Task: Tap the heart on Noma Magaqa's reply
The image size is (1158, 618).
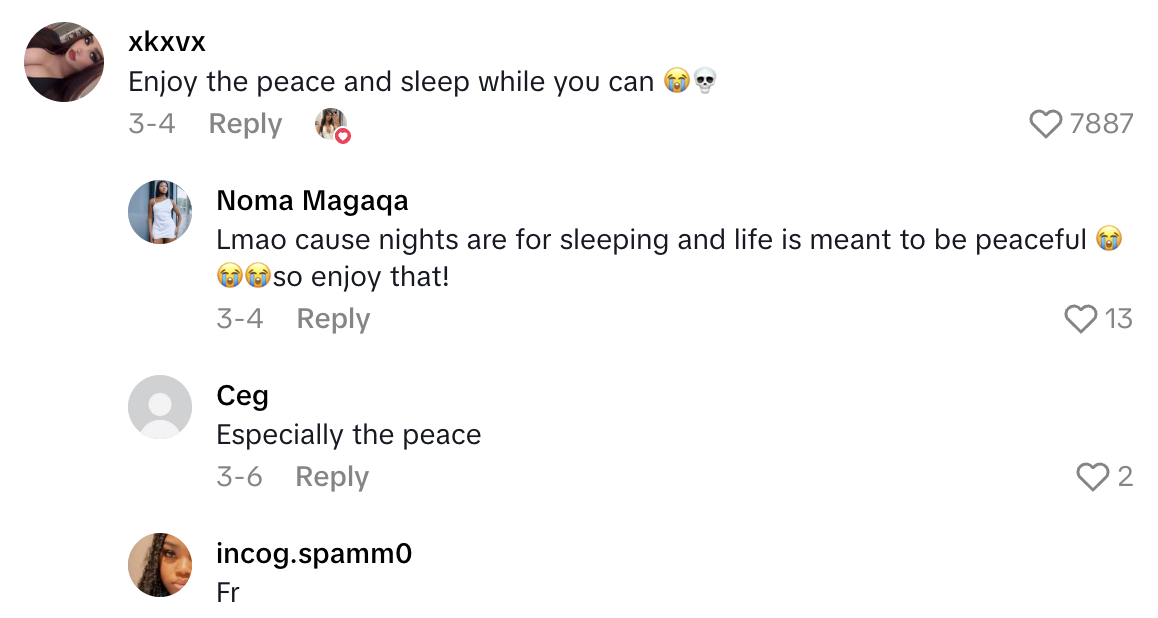Action: (x=1081, y=319)
